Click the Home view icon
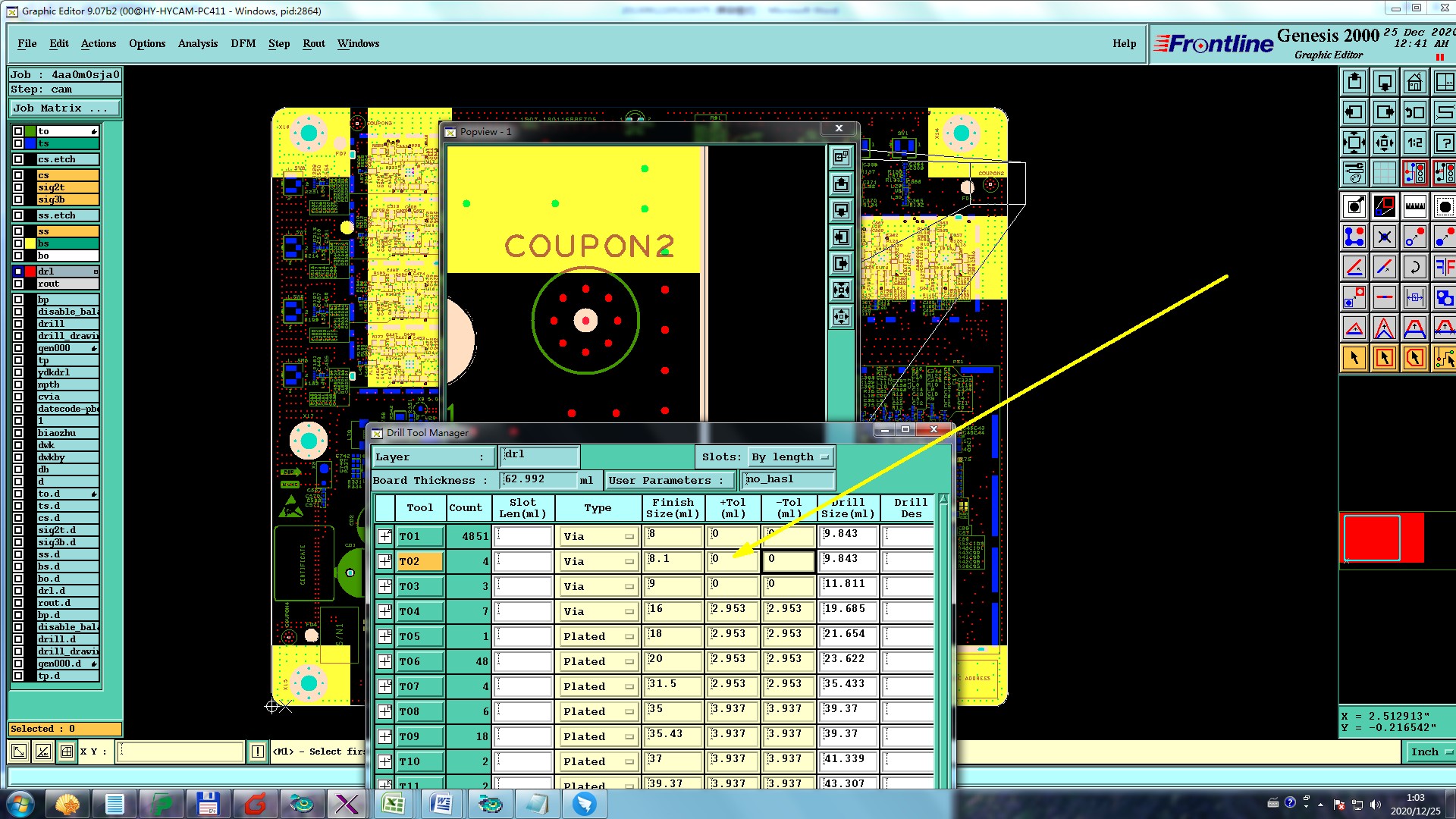The height and width of the screenshot is (819, 1456). (x=1414, y=82)
